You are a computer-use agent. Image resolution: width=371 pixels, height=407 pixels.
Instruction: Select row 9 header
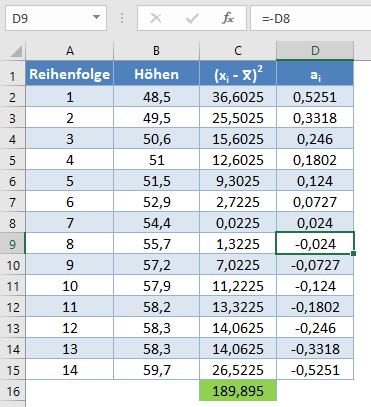[12, 244]
